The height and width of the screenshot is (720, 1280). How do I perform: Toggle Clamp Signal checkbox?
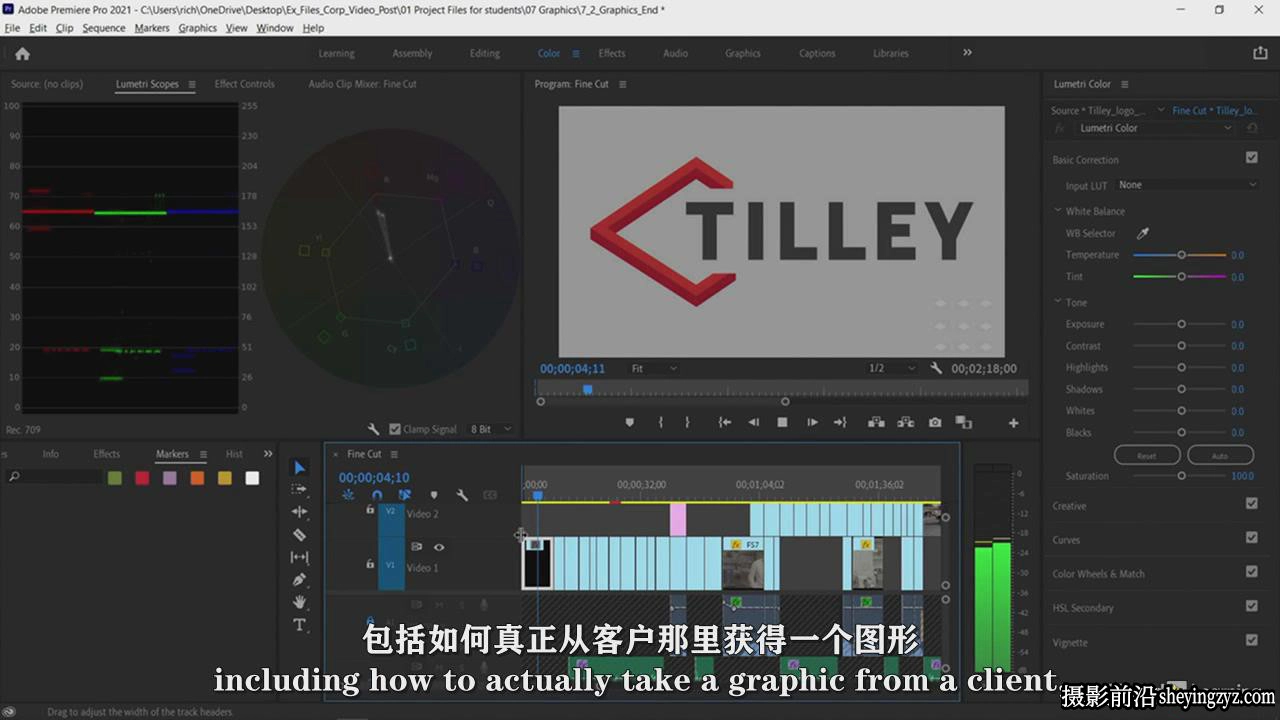coord(395,429)
